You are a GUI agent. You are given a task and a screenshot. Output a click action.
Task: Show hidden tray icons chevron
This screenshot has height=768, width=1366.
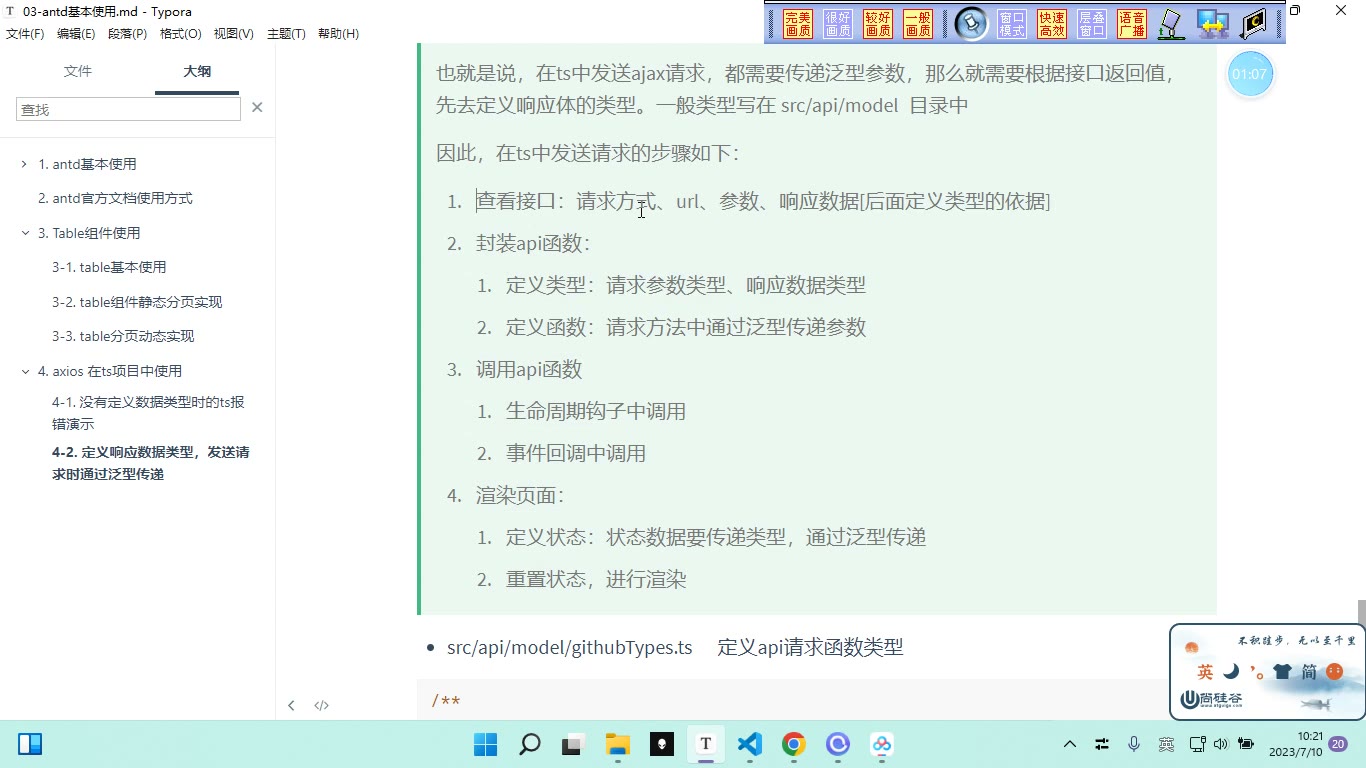(1070, 744)
